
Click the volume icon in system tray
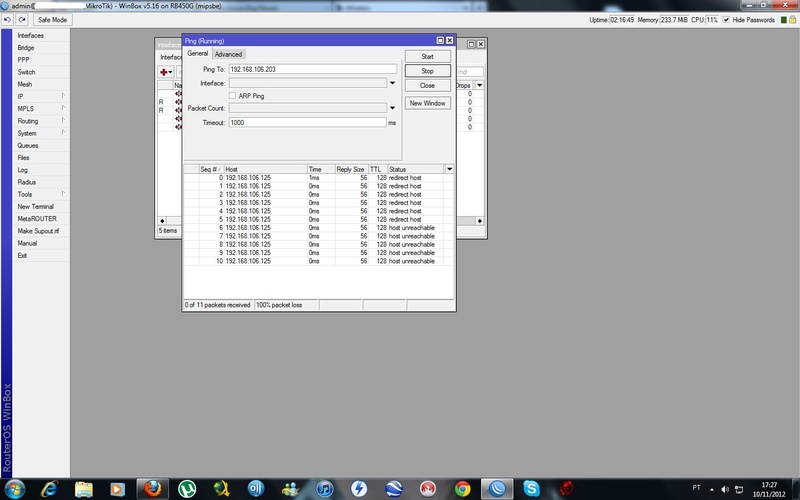tap(725, 489)
